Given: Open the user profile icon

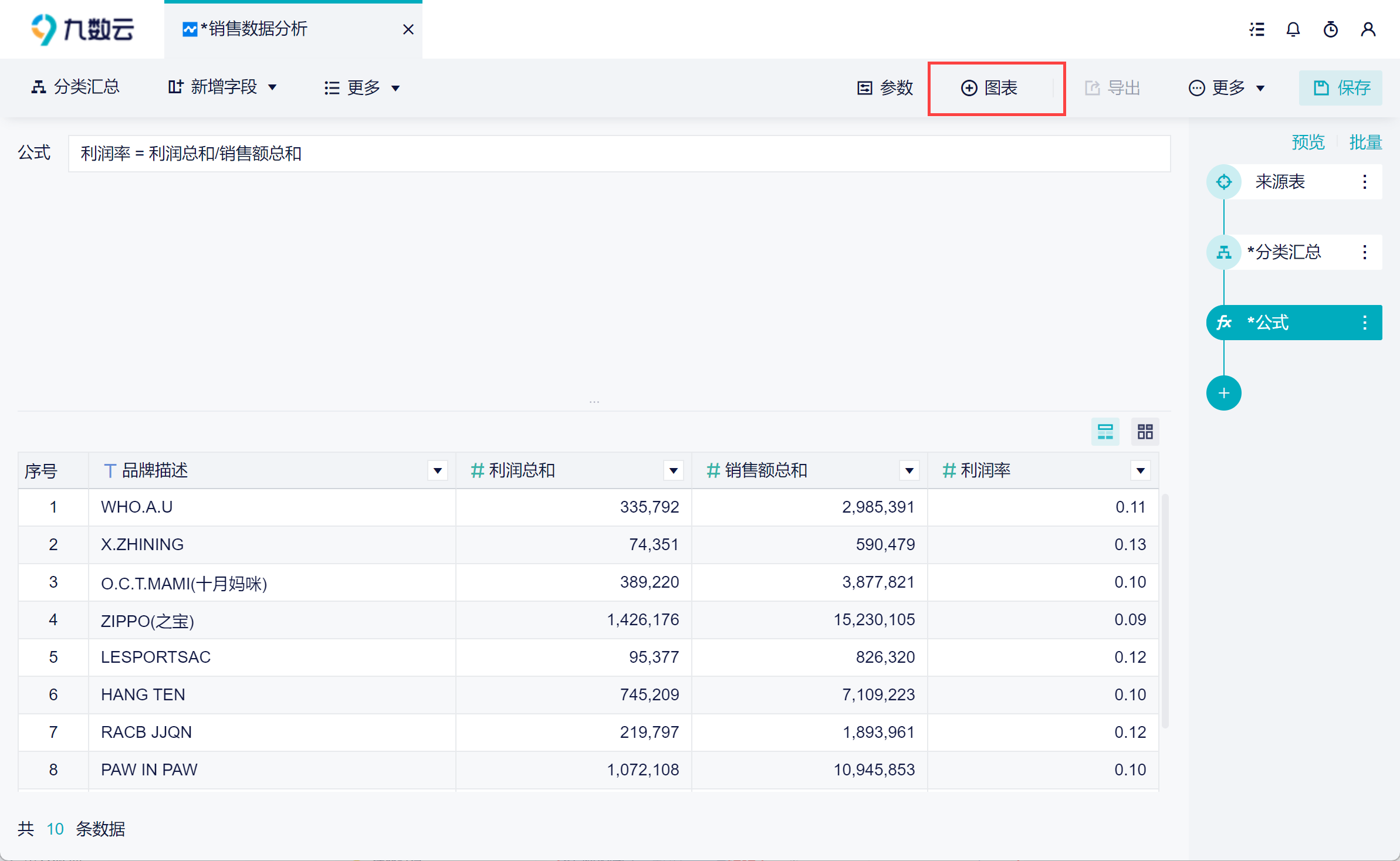Looking at the screenshot, I should (1368, 29).
